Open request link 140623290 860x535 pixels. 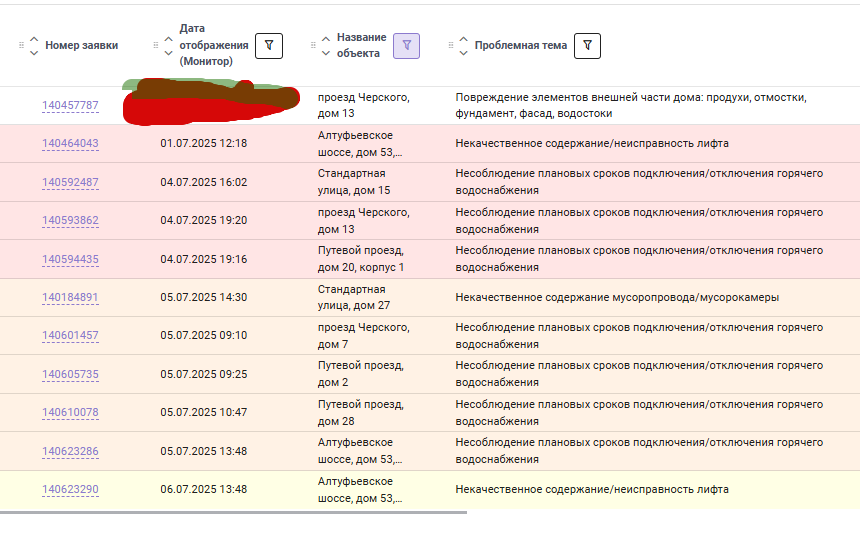[70, 489]
